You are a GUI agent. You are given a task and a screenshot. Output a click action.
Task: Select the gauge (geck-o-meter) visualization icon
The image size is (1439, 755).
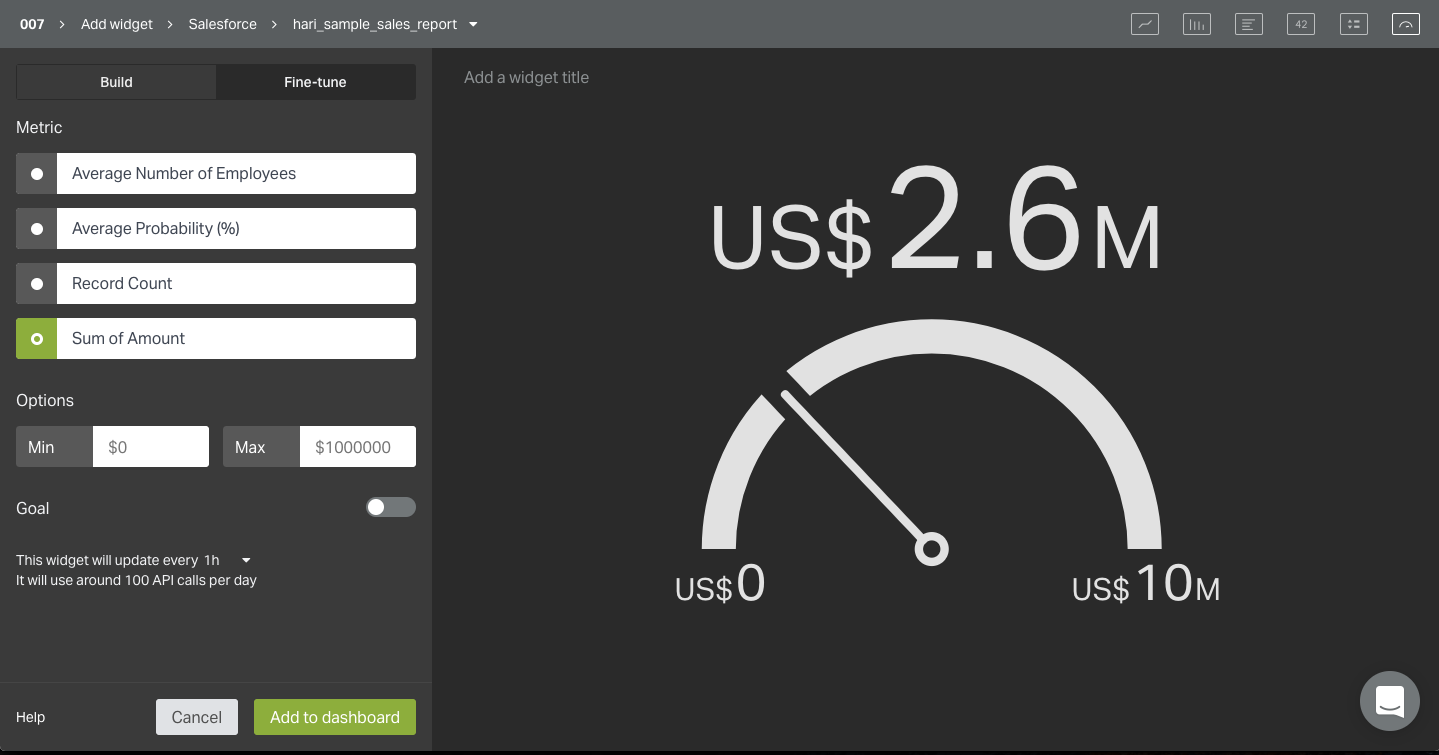point(1406,24)
